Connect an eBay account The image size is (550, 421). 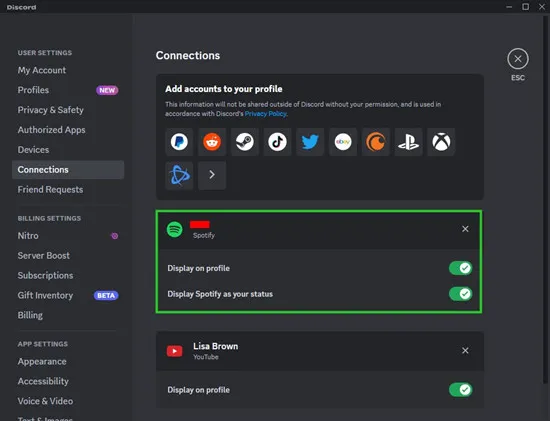pyautogui.click(x=343, y=142)
